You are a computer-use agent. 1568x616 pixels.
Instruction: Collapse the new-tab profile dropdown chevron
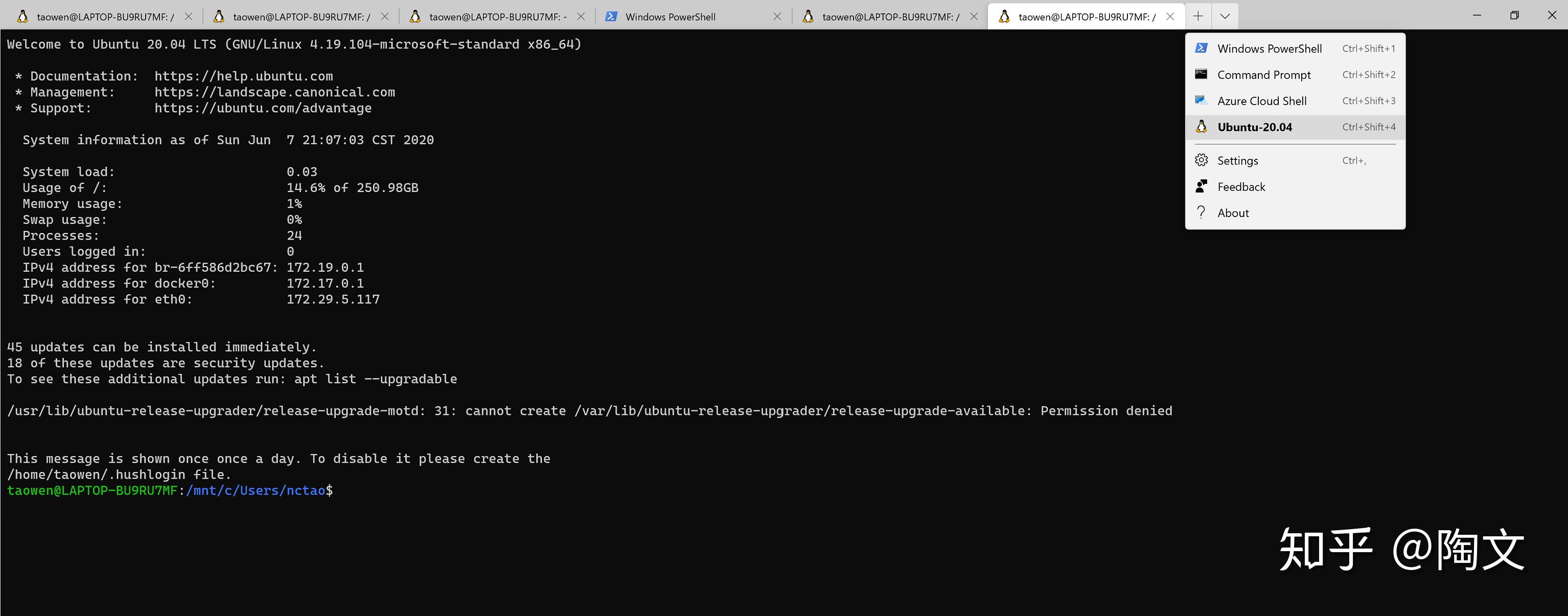coord(1225,16)
